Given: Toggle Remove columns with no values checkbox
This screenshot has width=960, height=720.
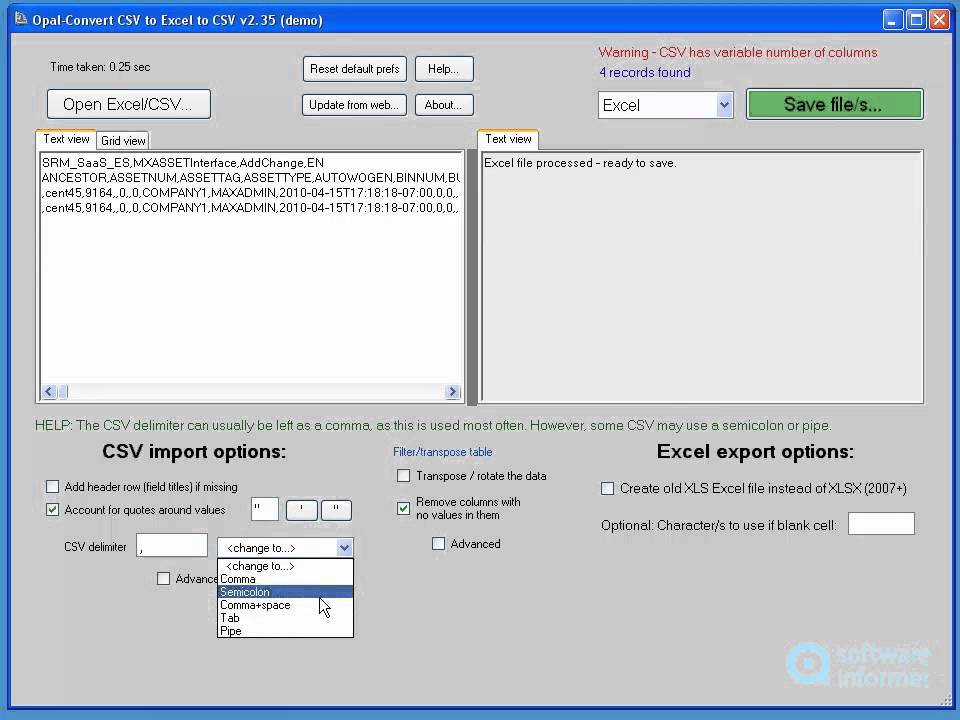Looking at the screenshot, I should [x=403, y=508].
